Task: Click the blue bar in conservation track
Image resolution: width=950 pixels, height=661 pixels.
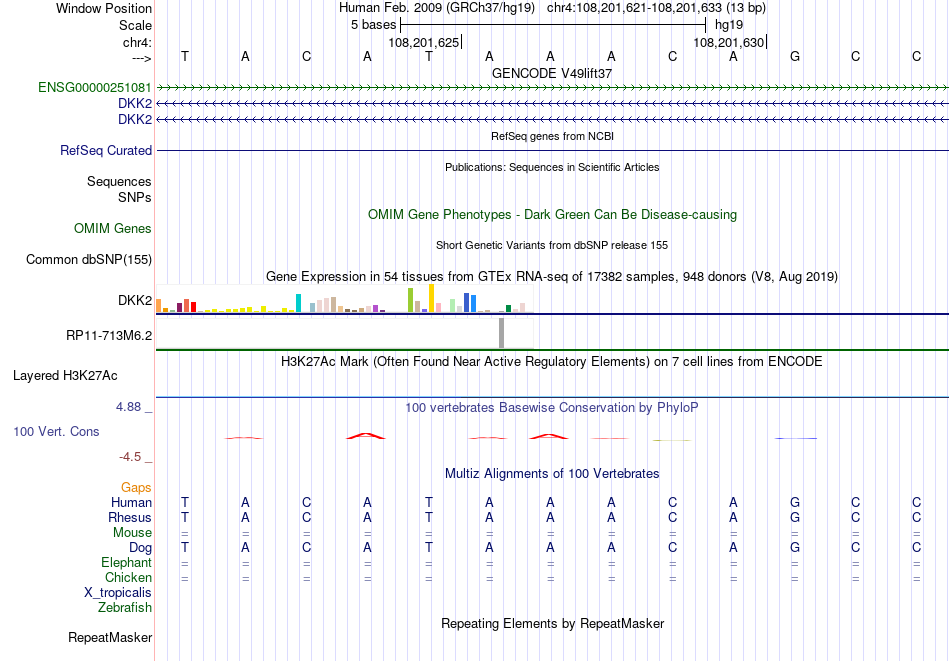Action: pyautogui.click(x=796, y=438)
